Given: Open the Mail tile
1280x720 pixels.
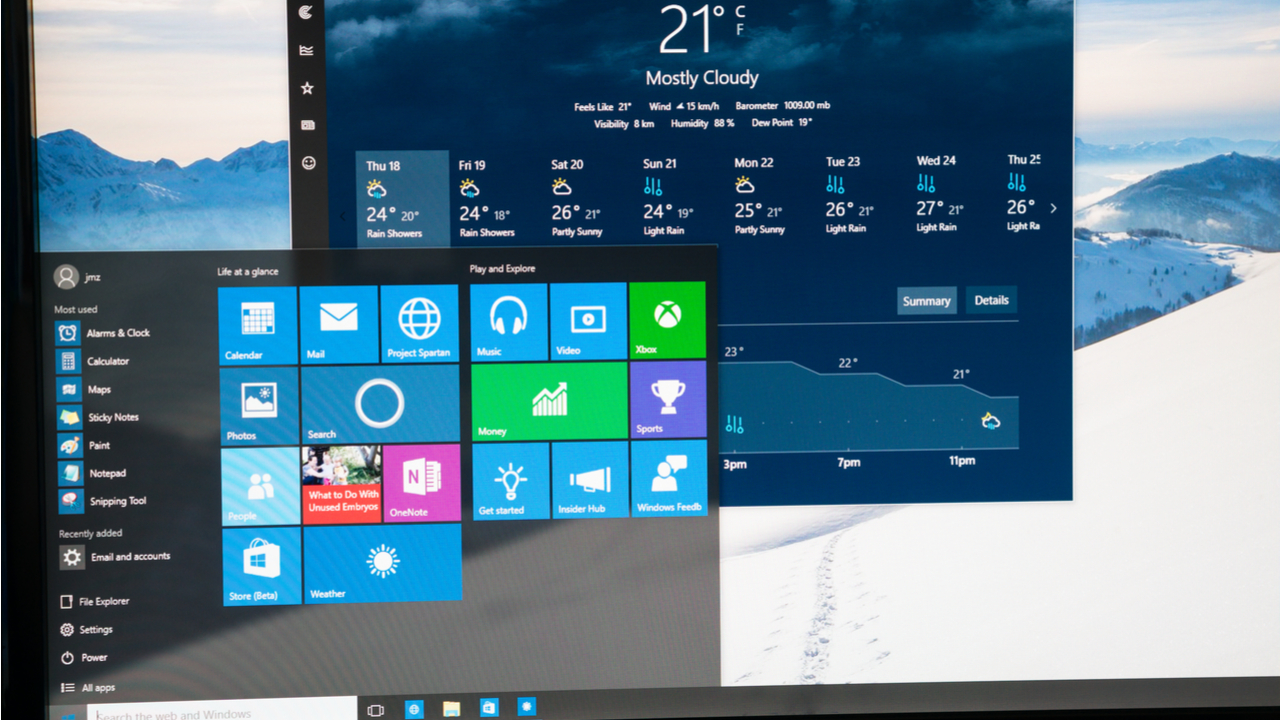Looking at the screenshot, I should 338,323.
